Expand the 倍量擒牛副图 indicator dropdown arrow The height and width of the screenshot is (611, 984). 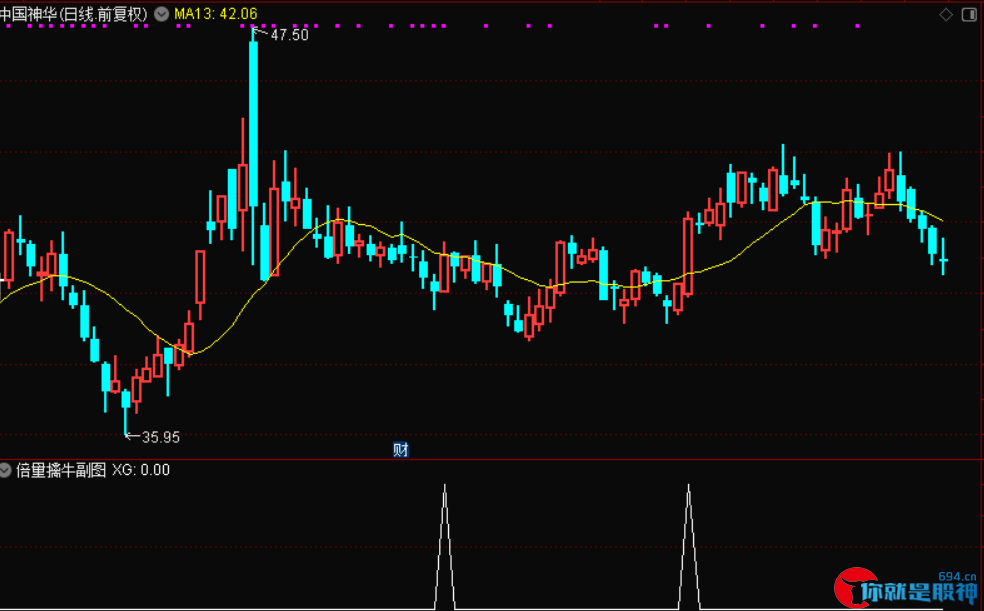(x=6, y=470)
